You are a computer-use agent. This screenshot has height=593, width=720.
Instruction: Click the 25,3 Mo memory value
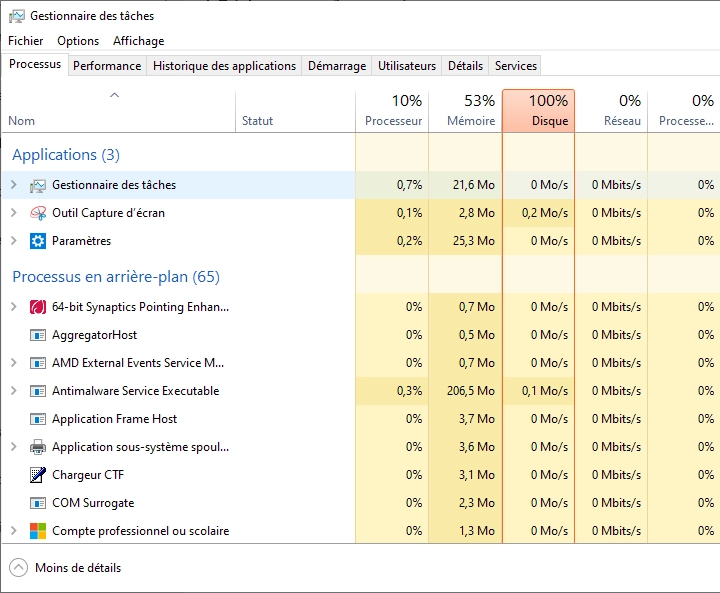point(473,241)
